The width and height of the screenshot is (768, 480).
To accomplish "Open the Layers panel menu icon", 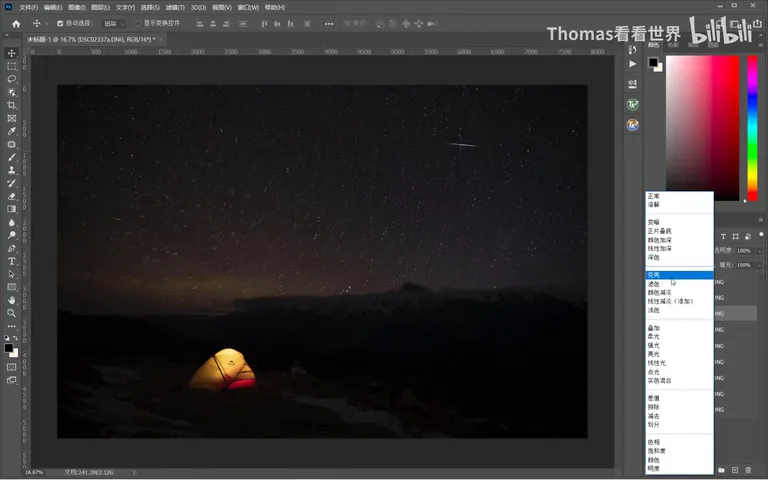I will pyautogui.click(x=761, y=219).
